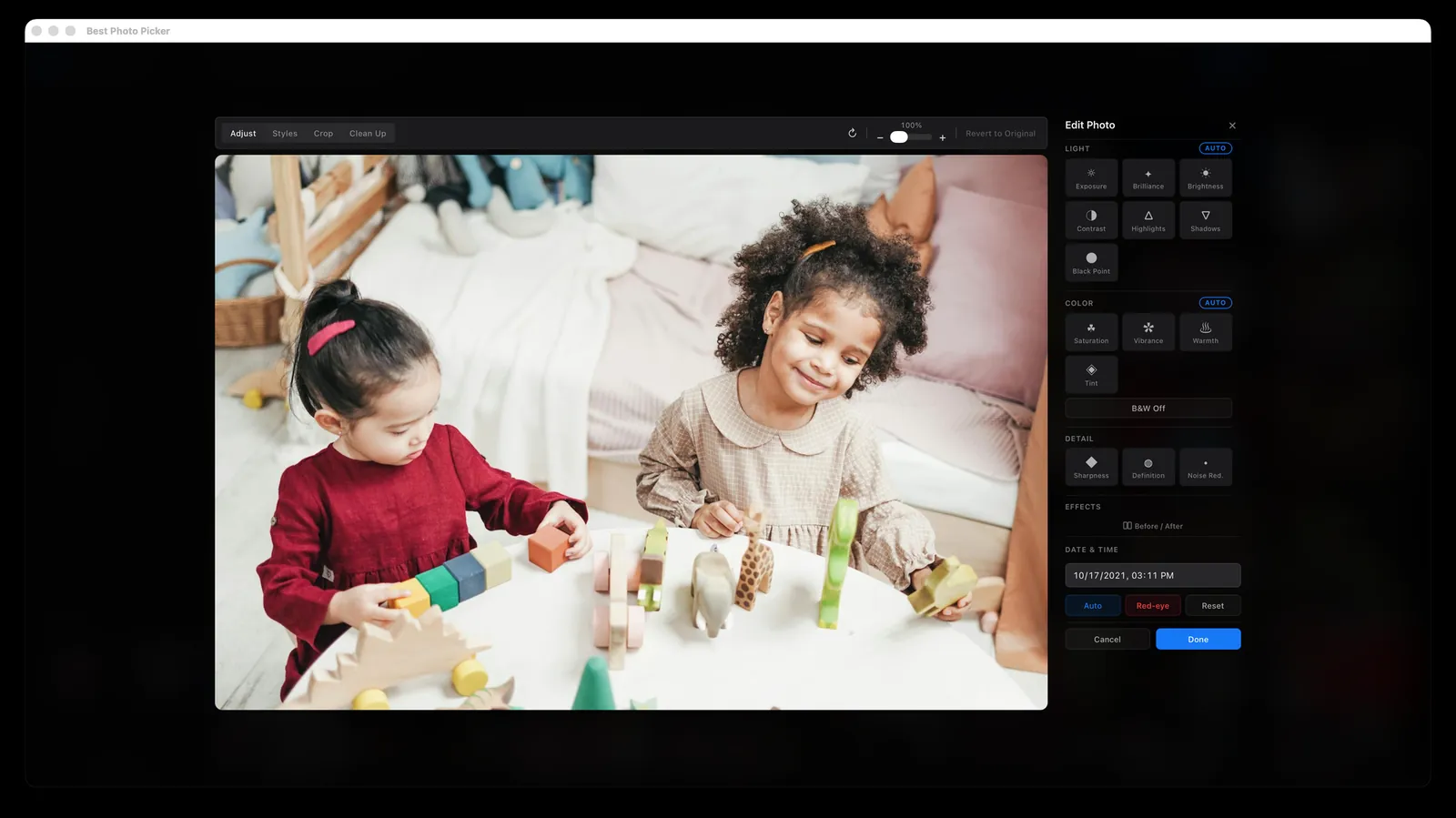Click Revert to Original
This screenshot has width=1456, height=818.
point(1000,134)
